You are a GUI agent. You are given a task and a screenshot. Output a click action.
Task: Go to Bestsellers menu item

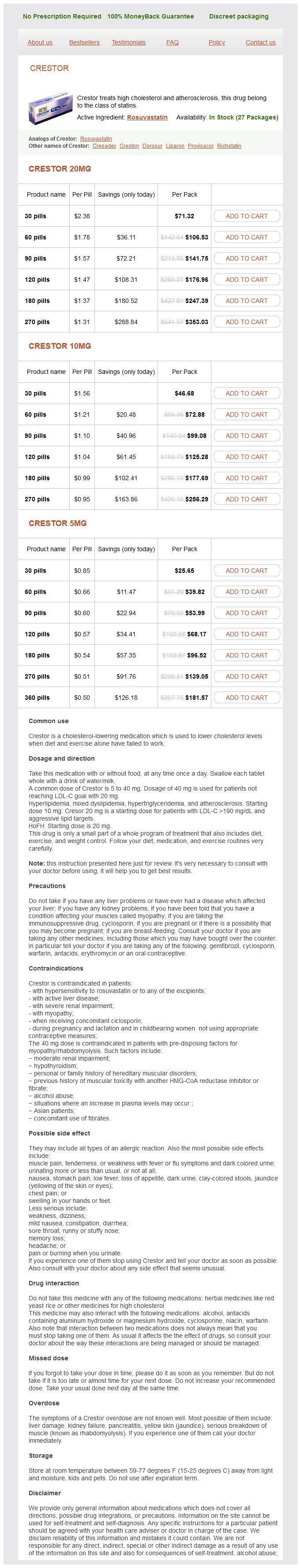pos(84,43)
